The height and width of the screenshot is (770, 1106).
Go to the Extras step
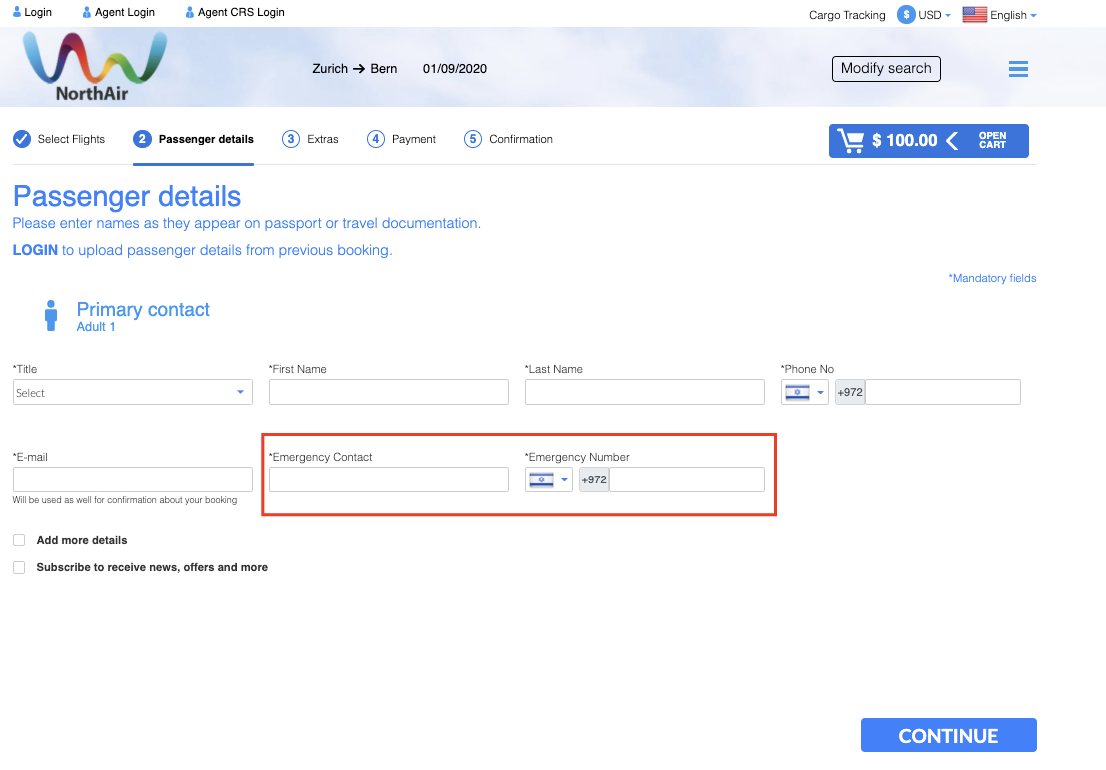[x=310, y=139]
